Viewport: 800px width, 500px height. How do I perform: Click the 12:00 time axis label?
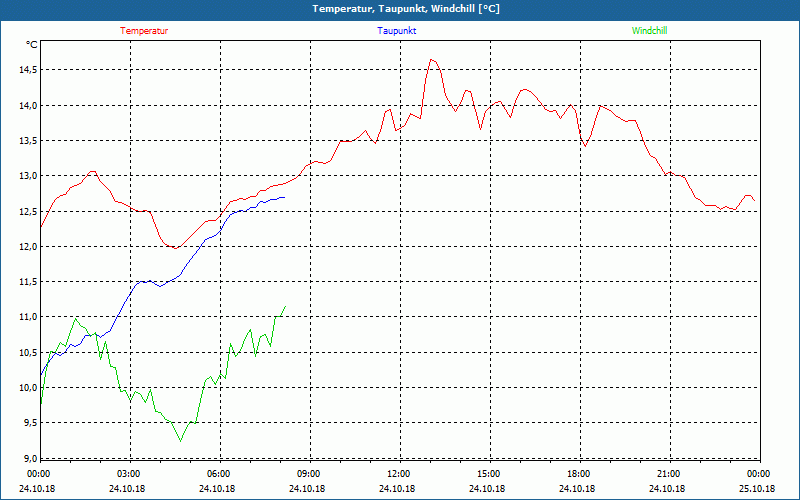400,474
